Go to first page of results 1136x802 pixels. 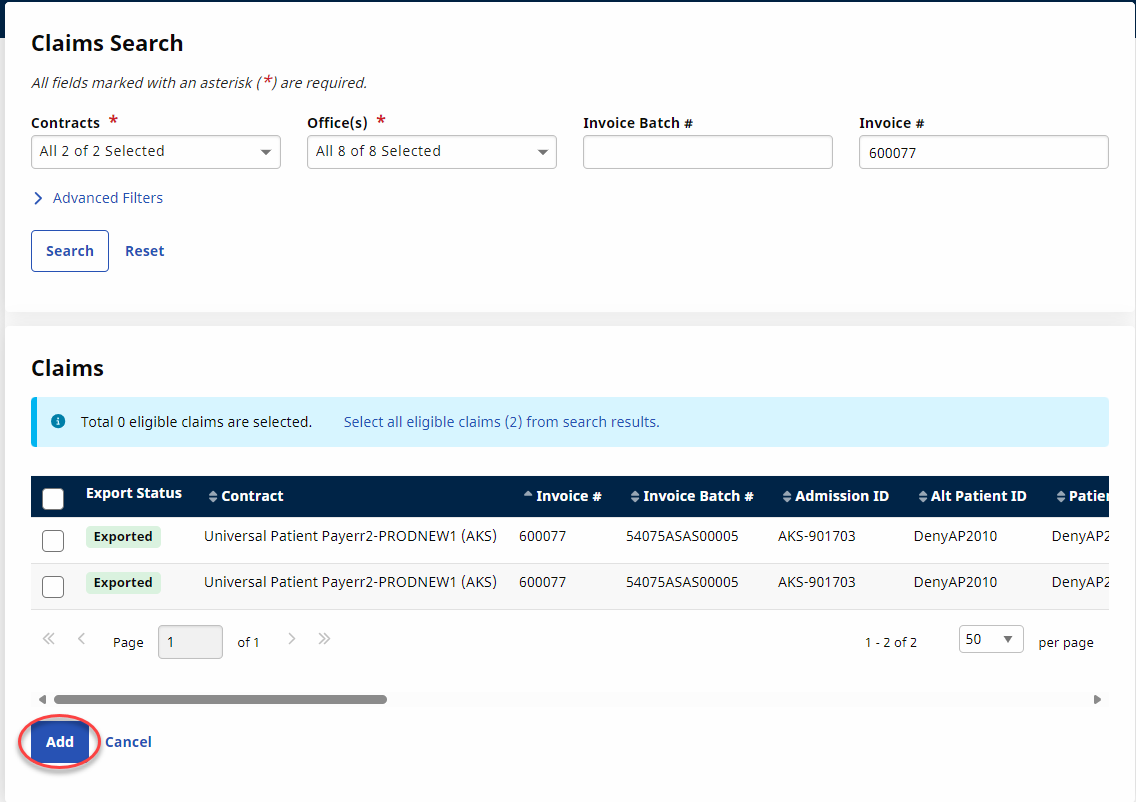coord(48,639)
